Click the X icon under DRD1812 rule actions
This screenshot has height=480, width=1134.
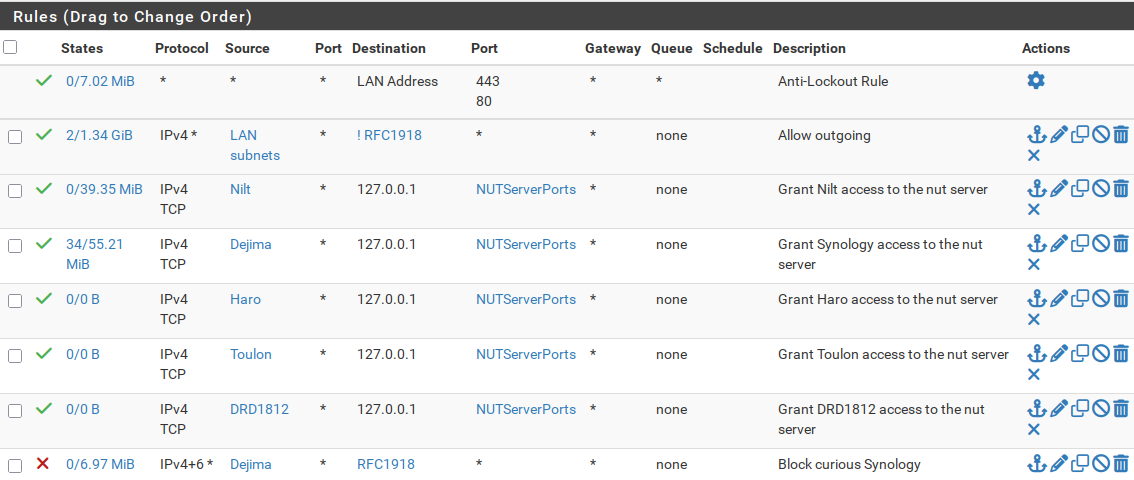point(1033,429)
